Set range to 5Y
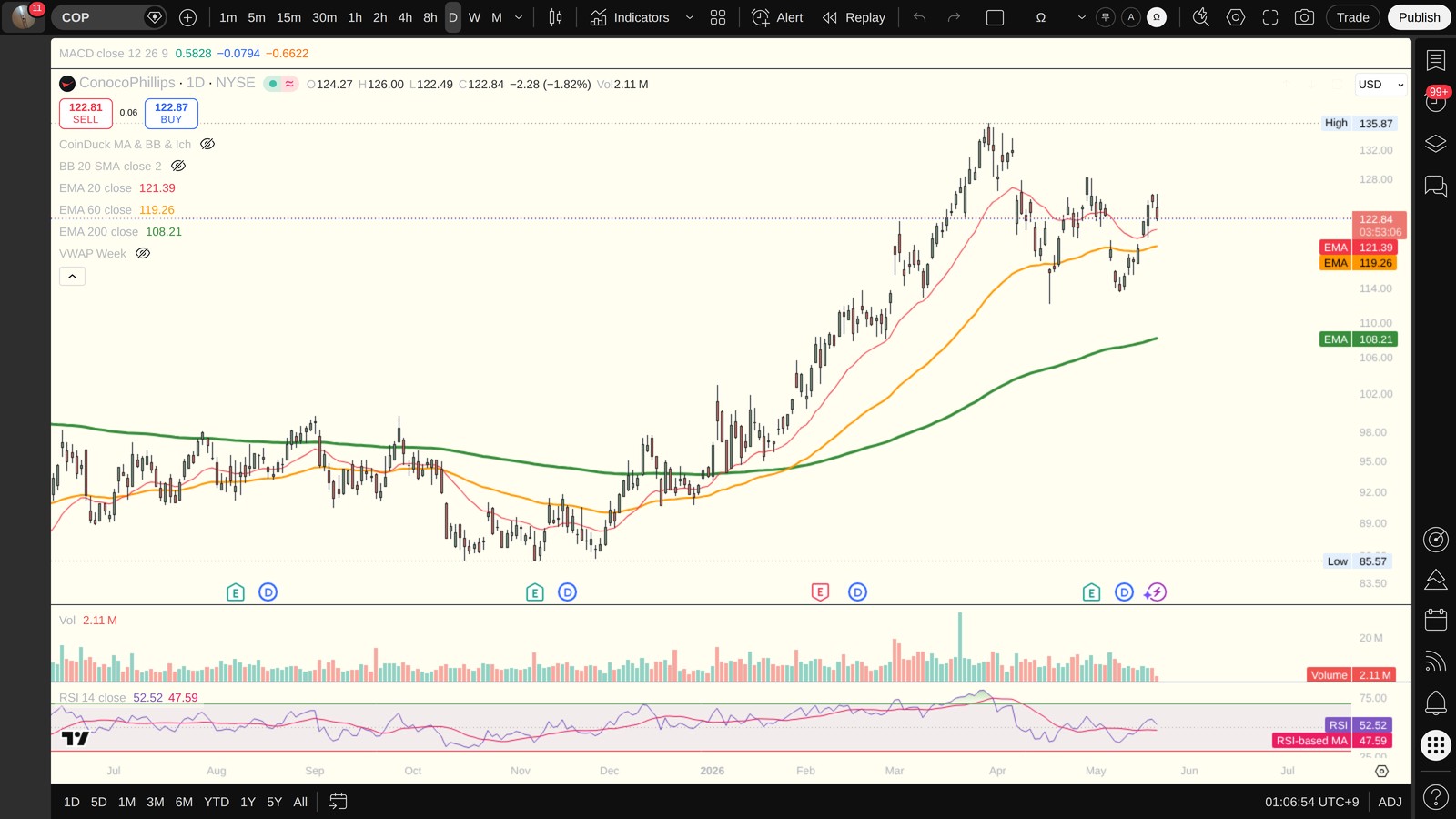1456x819 pixels. [274, 802]
